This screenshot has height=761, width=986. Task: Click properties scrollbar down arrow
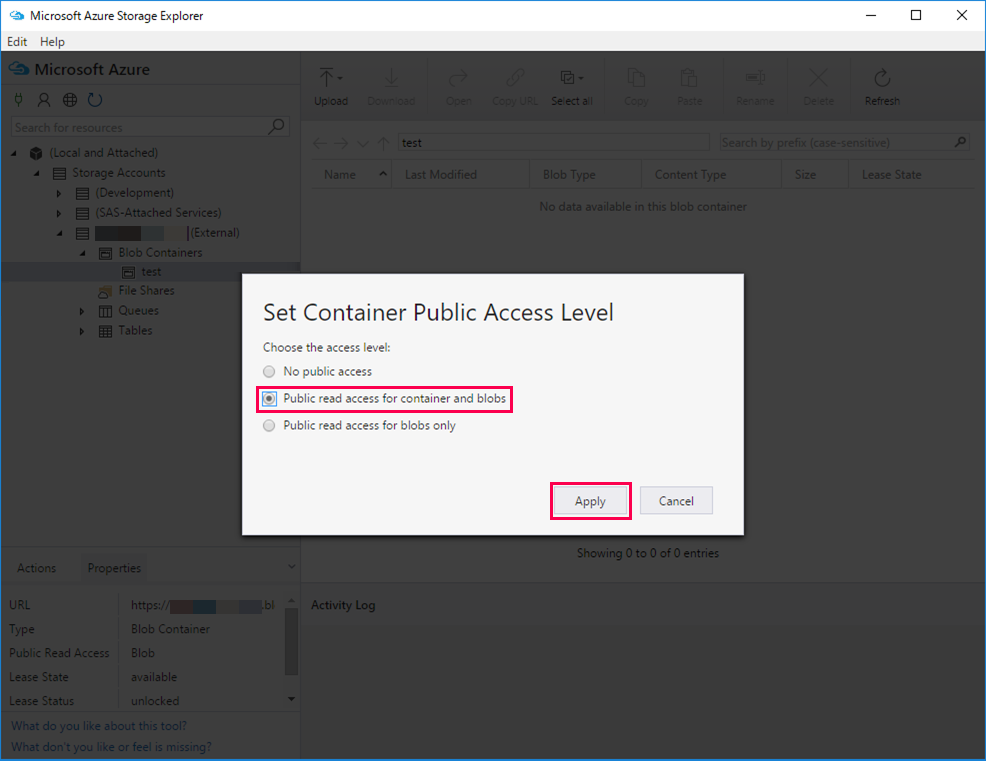tap(291, 699)
